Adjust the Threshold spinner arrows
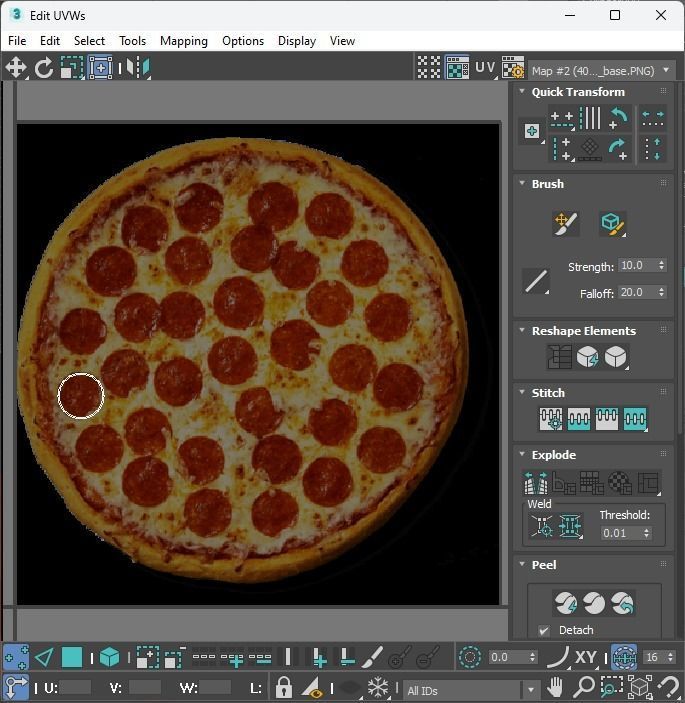This screenshot has height=703, width=685. [x=646, y=533]
